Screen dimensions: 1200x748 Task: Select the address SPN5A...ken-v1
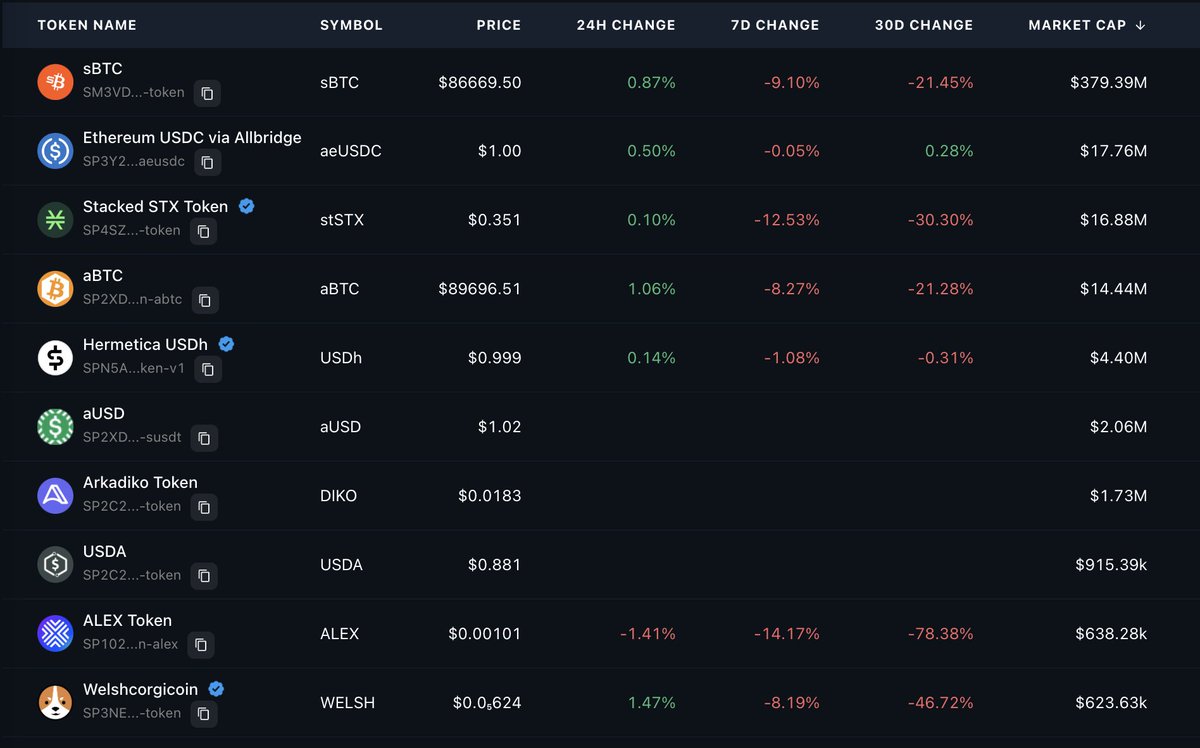tap(134, 369)
